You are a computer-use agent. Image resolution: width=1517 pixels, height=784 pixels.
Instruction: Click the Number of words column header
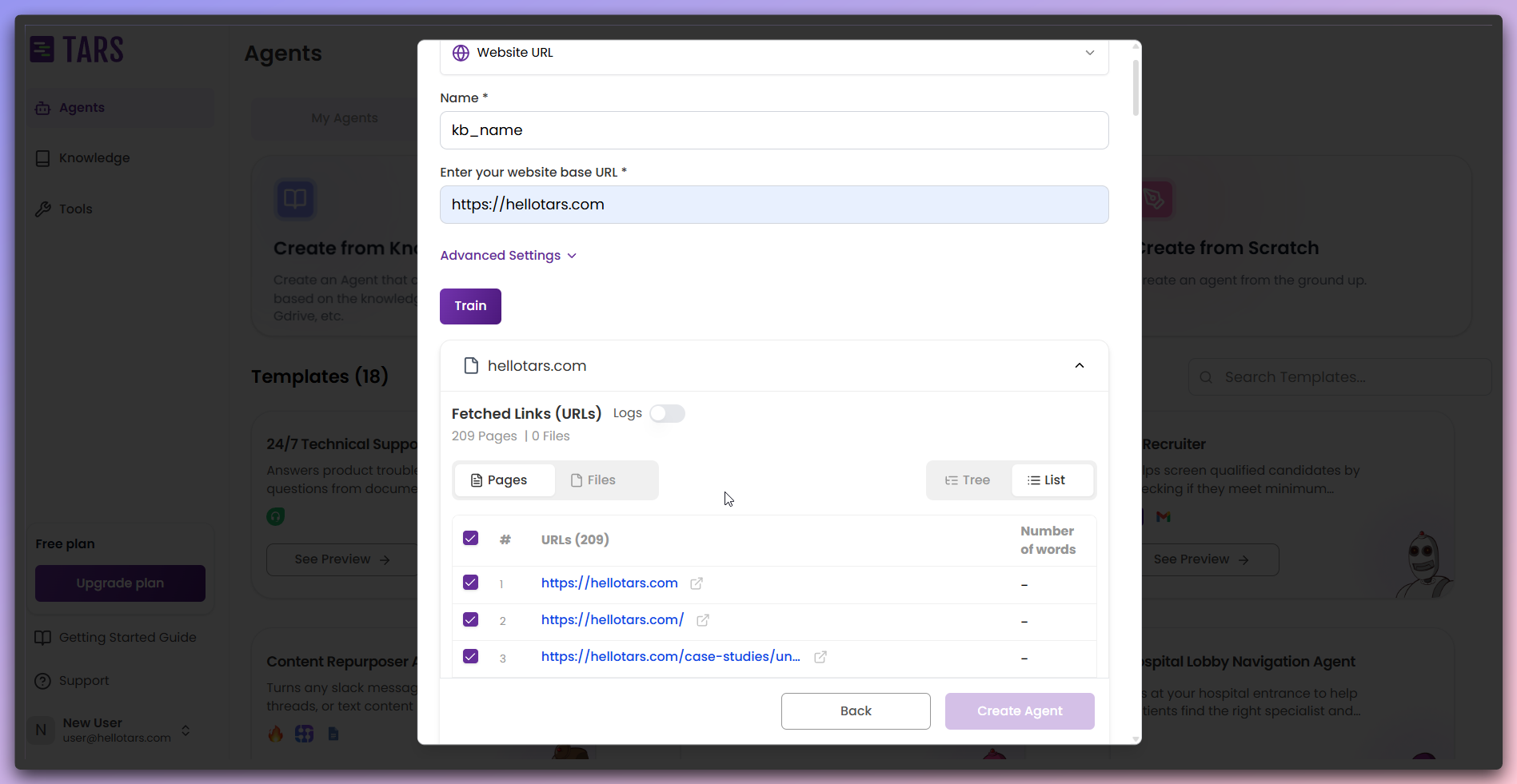click(1048, 540)
